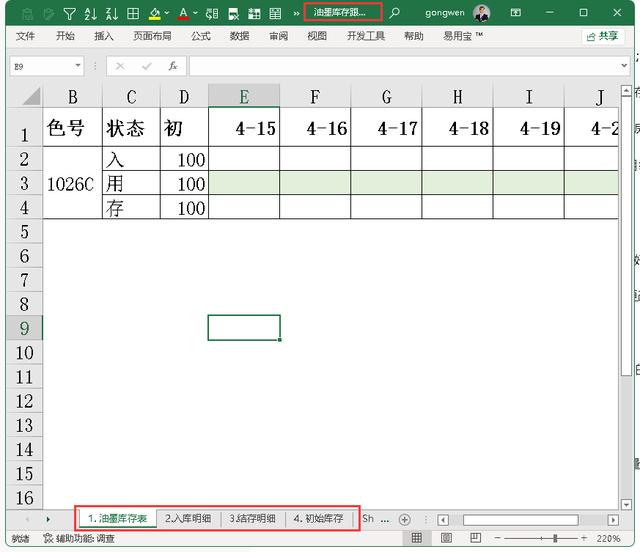
Task: Switch to the 数据 tab
Action: (x=240, y=36)
